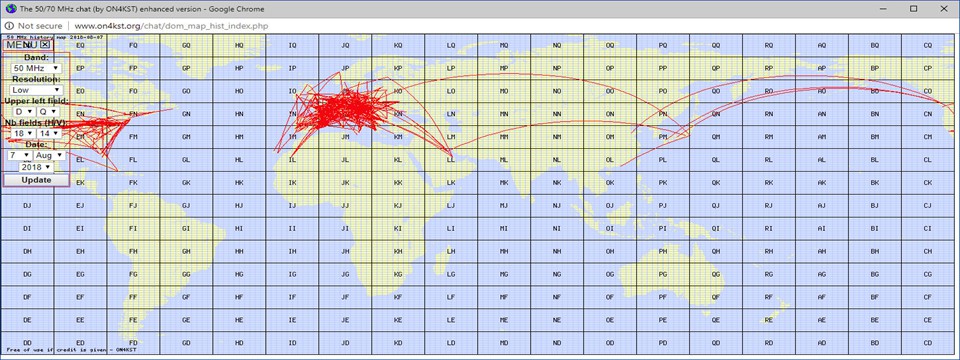Expand the upper left field D dropdown
This screenshot has width=960, height=360.
tap(24, 112)
